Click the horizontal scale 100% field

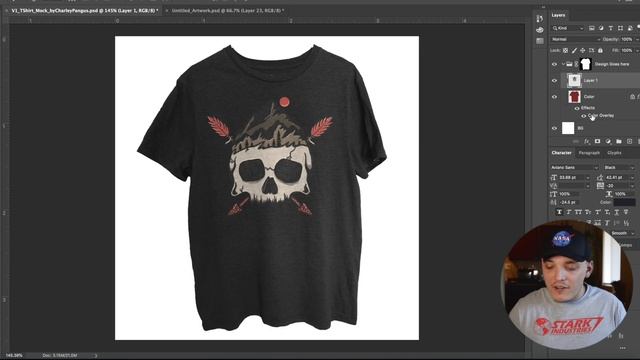(624, 194)
